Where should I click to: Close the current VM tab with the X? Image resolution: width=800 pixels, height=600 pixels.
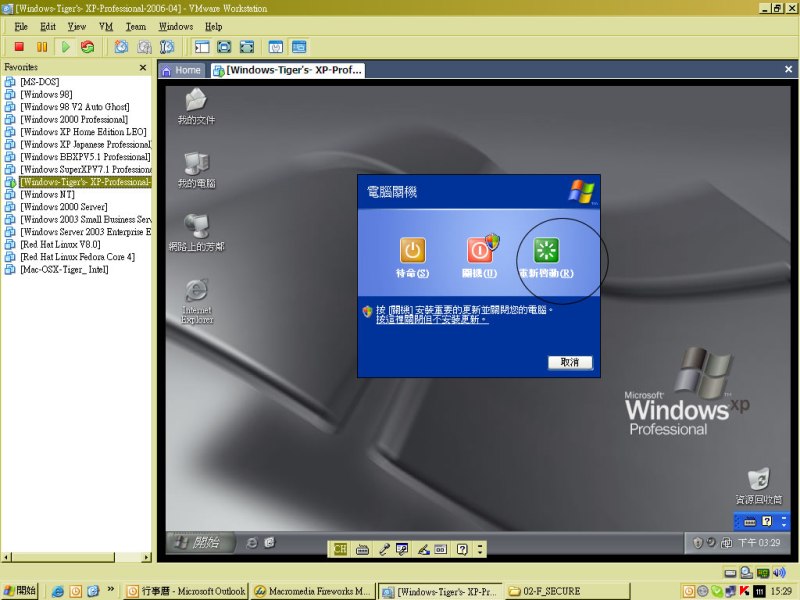(788, 69)
